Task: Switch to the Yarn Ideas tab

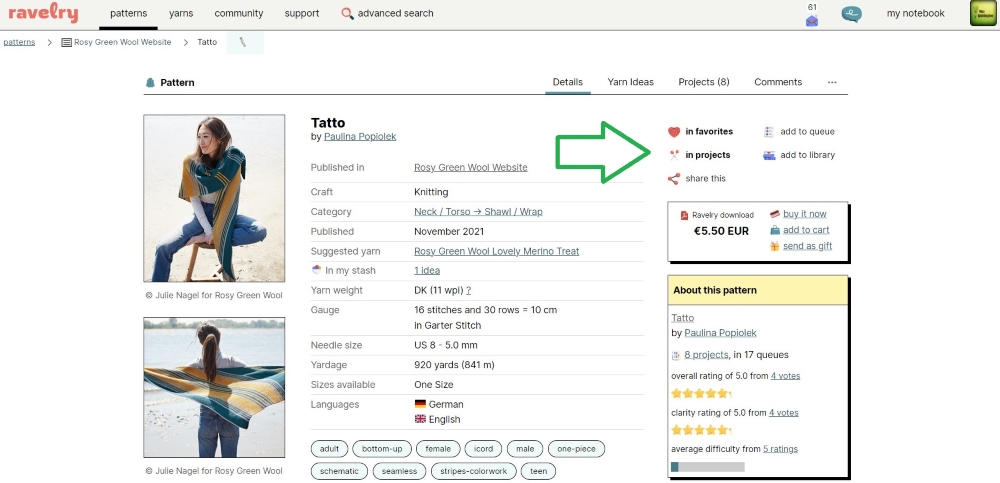Action: pyautogui.click(x=630, y=82)
